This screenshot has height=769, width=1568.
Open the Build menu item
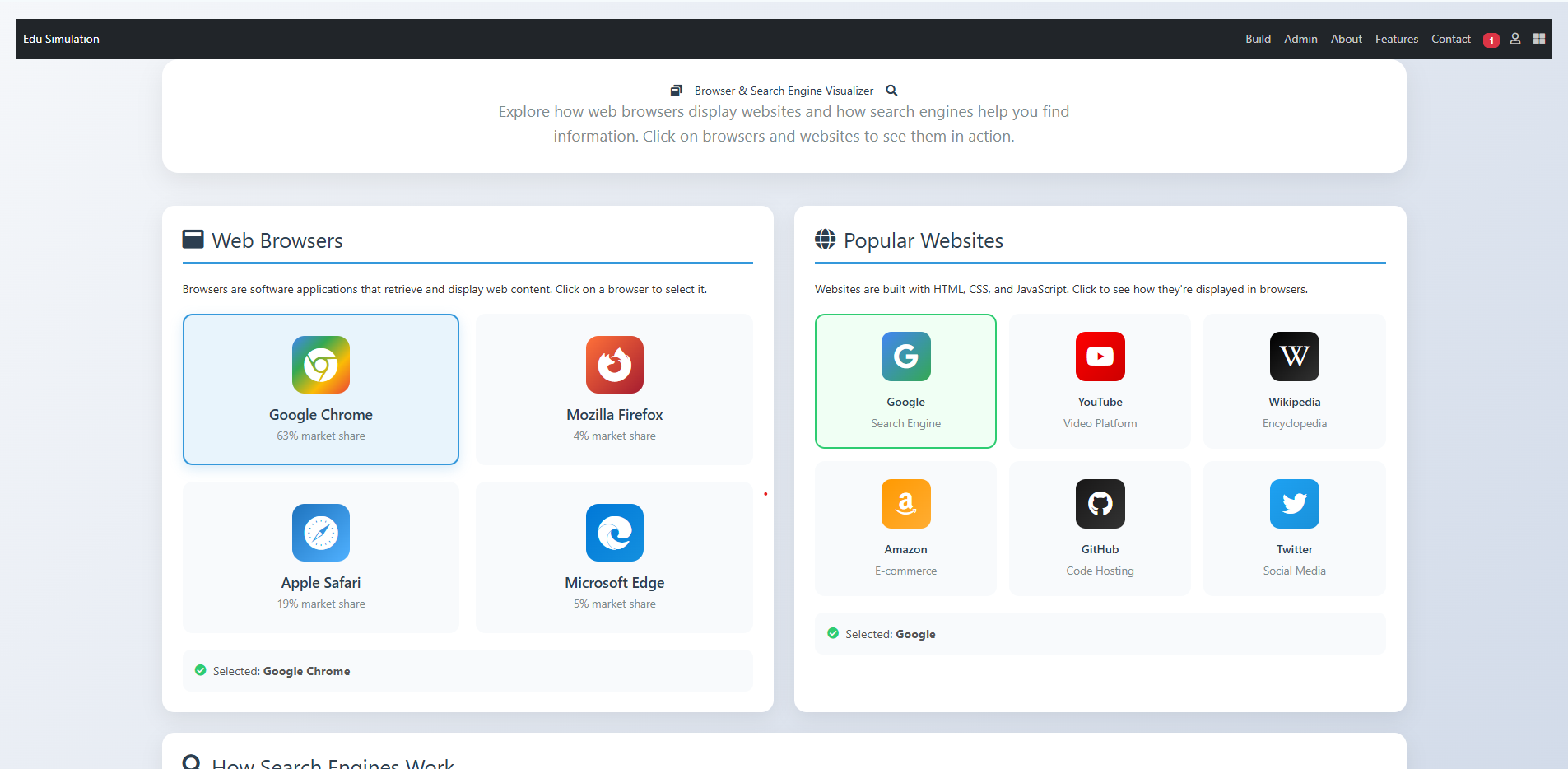coord(1258,39)
